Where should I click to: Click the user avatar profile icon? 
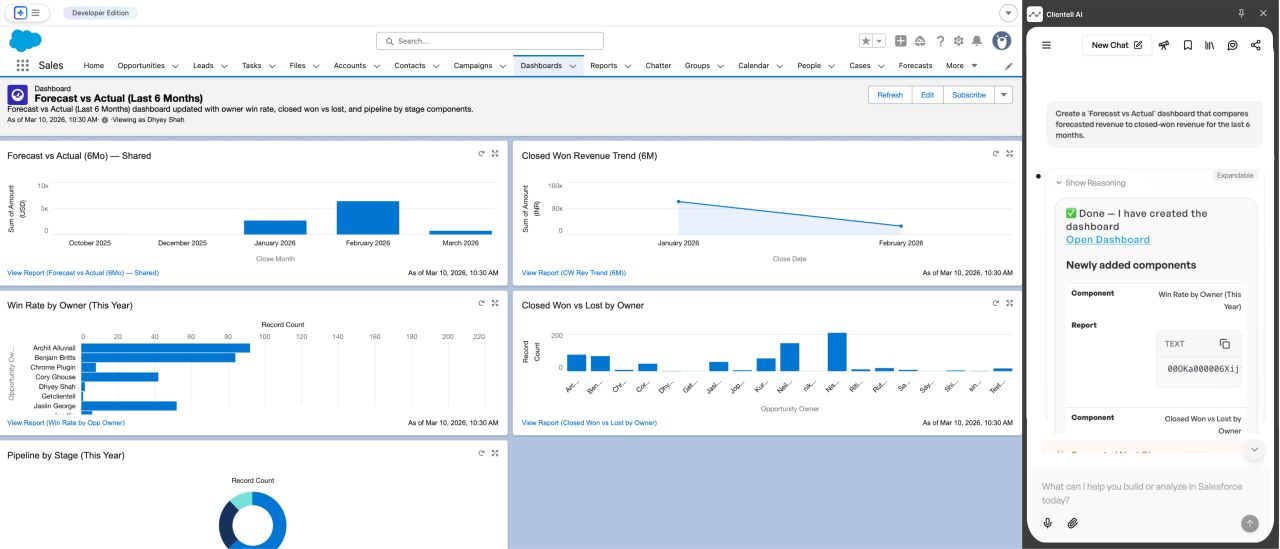(x=1001, y=41)
